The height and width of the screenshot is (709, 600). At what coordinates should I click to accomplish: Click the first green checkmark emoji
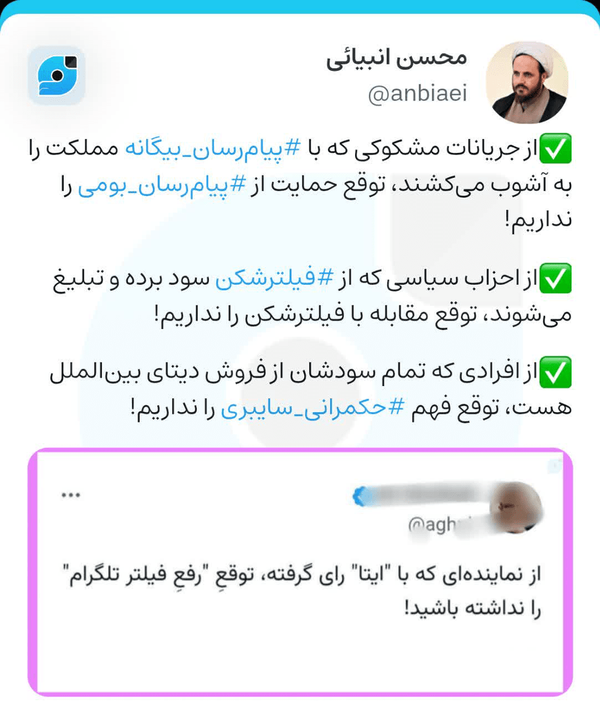(556, 149)
